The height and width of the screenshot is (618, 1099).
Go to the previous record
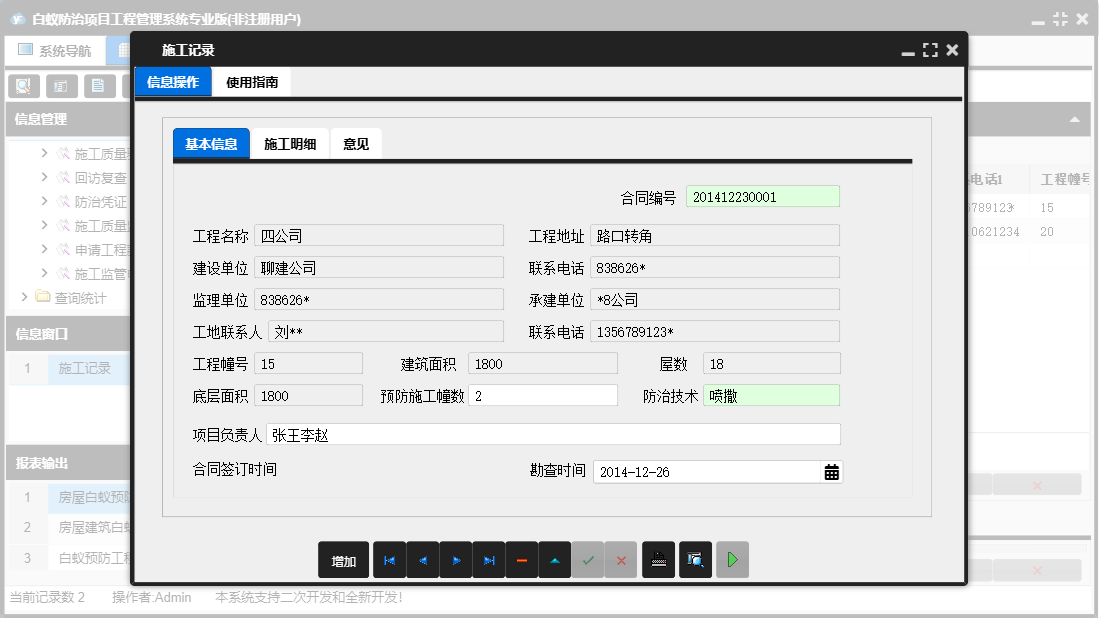point(422,560)
